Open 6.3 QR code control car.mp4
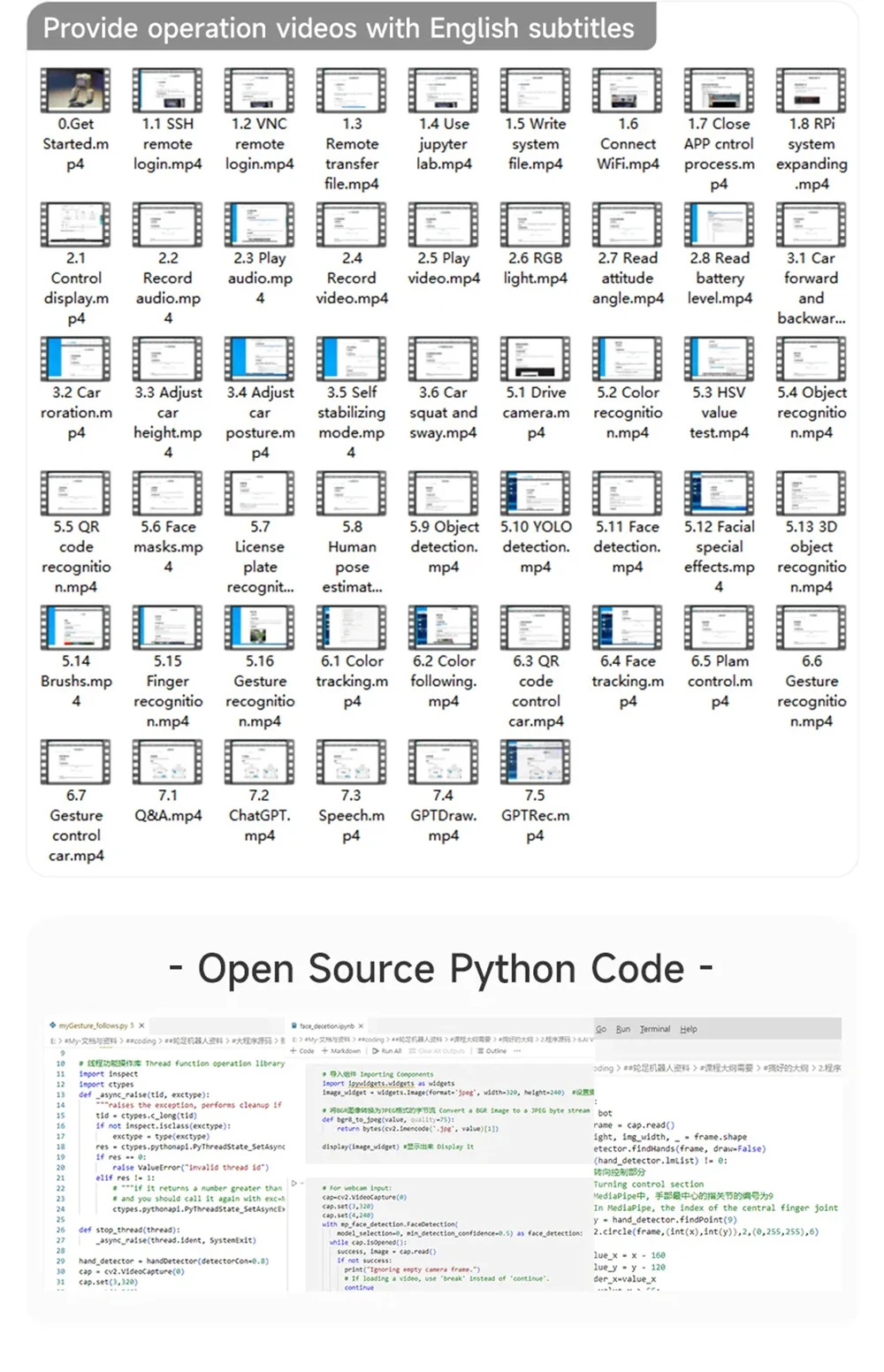Screen dimensions: 884x1372 pos(536,628)
